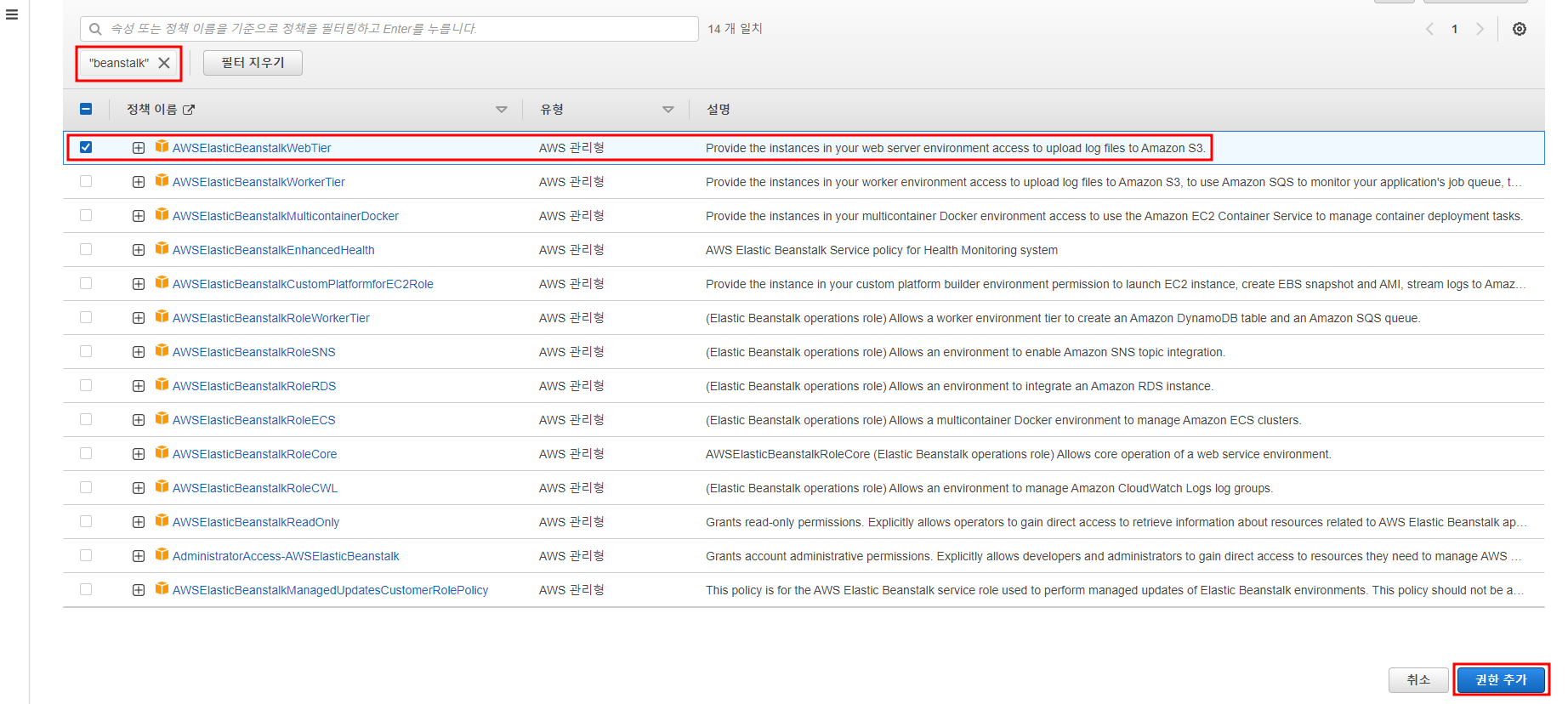Check the AWSElasticBeanstalkWorkerTier checkbox
Screen dimensions: 1568x704
tap(86, 181)
